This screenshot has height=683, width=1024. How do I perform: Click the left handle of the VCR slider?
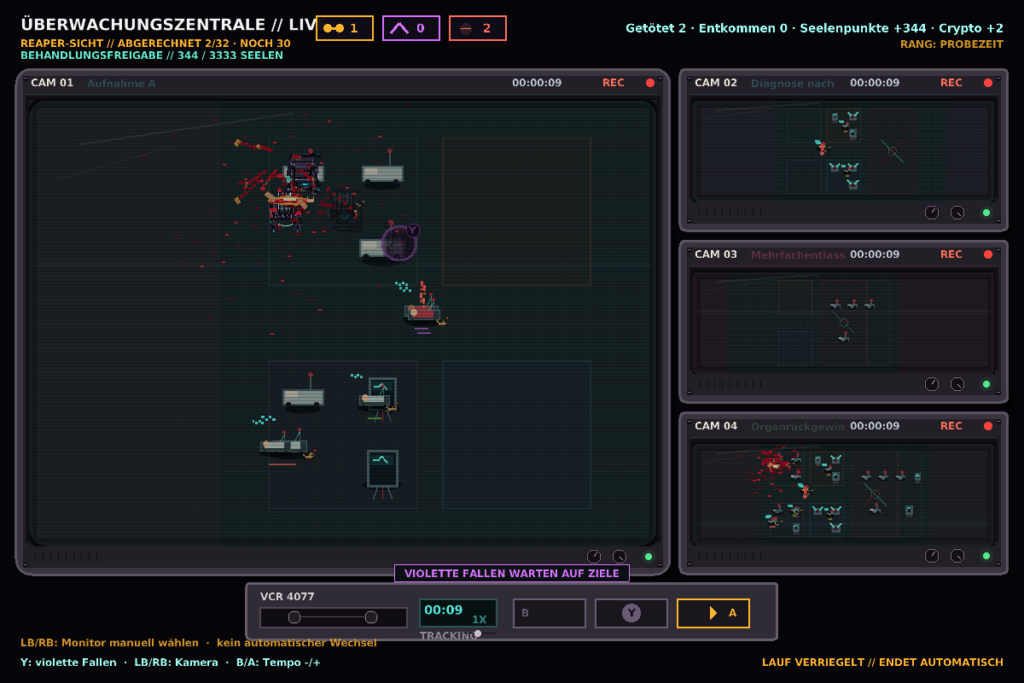tap(295, 617)
